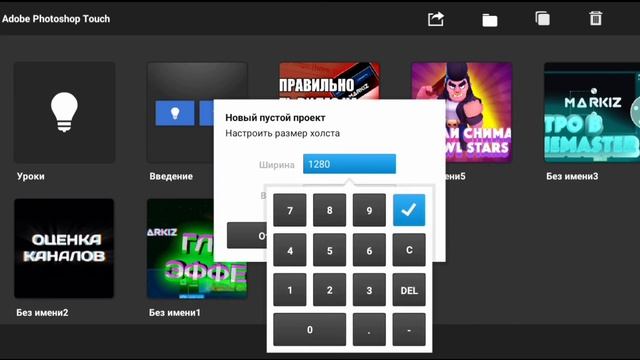The image size is (640, 360).
Task: Tap the duplicate project icon
Action: (x=542, y=18)
